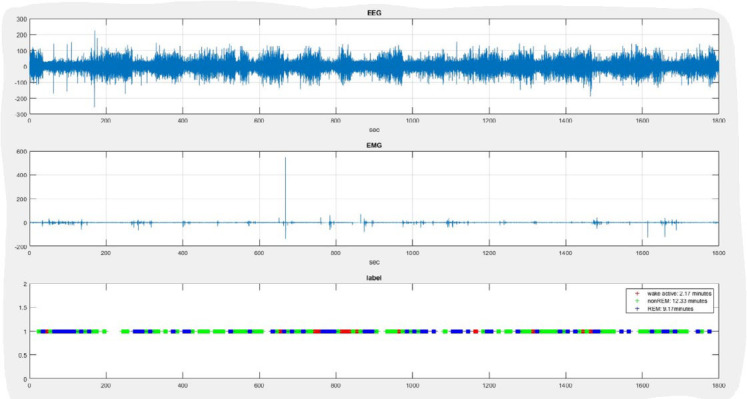Viewport: 747px width, 399px height.
Task: Click the 1.5 tick on label y-axis
Action: pyautogui.click(x=23, y=308)
